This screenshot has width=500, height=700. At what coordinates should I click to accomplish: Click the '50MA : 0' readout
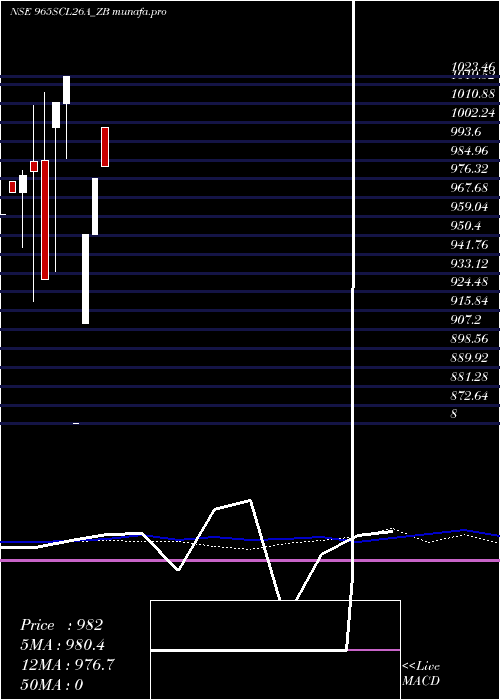pos(52,685)
